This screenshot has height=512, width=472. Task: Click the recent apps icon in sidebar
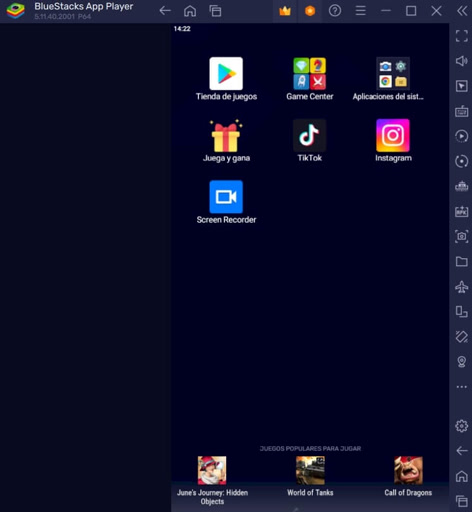coord(462,501)
